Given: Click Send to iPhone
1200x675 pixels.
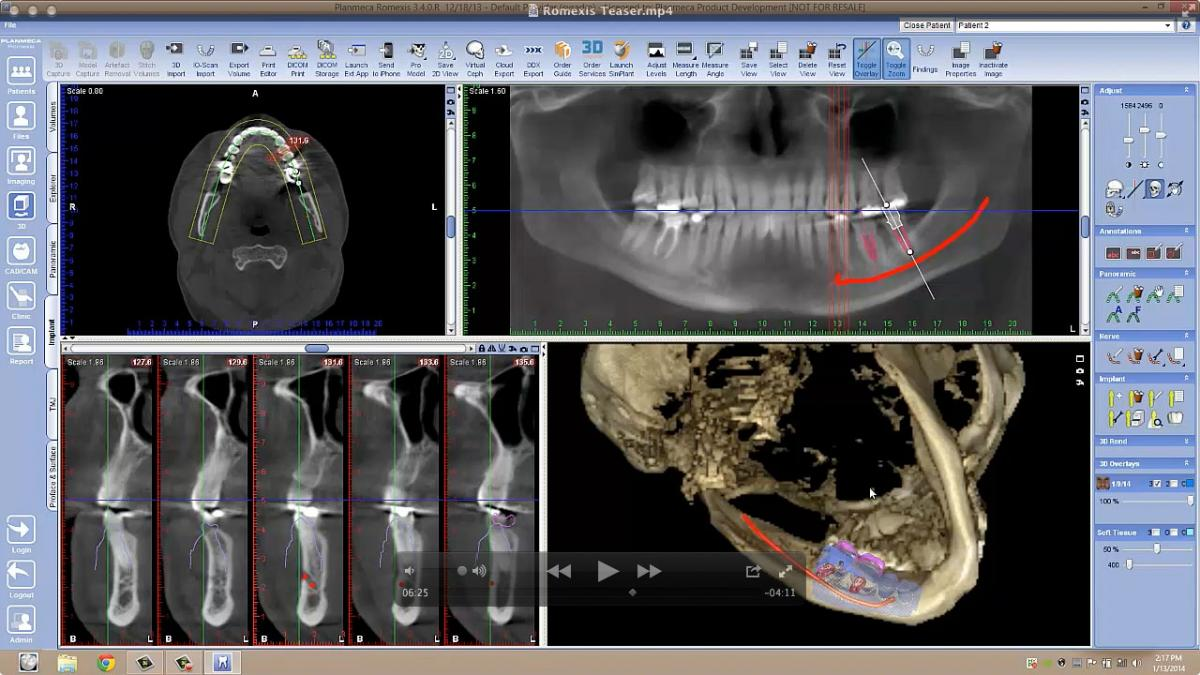Looking at the screenshot, I should tap(387, 59).
